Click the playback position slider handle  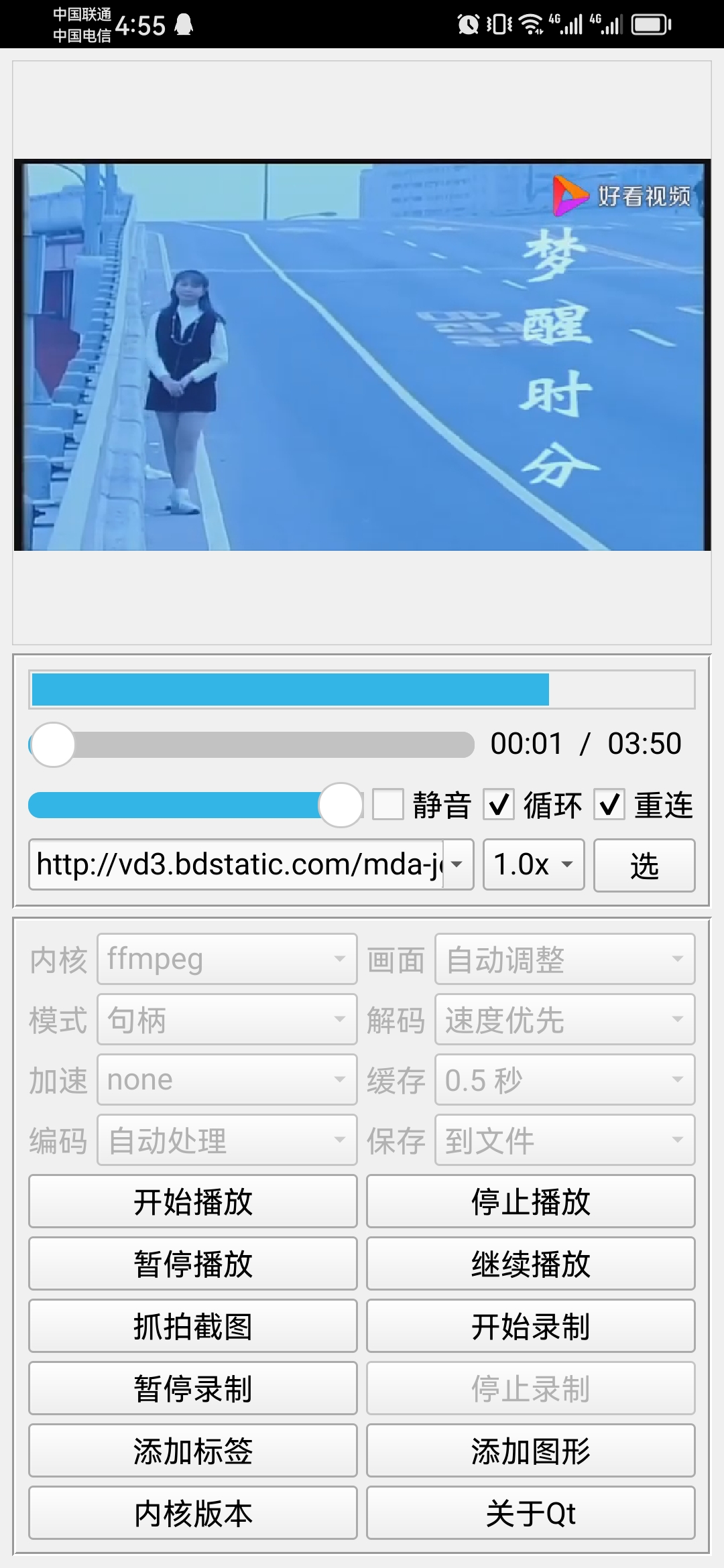point(53,744)
